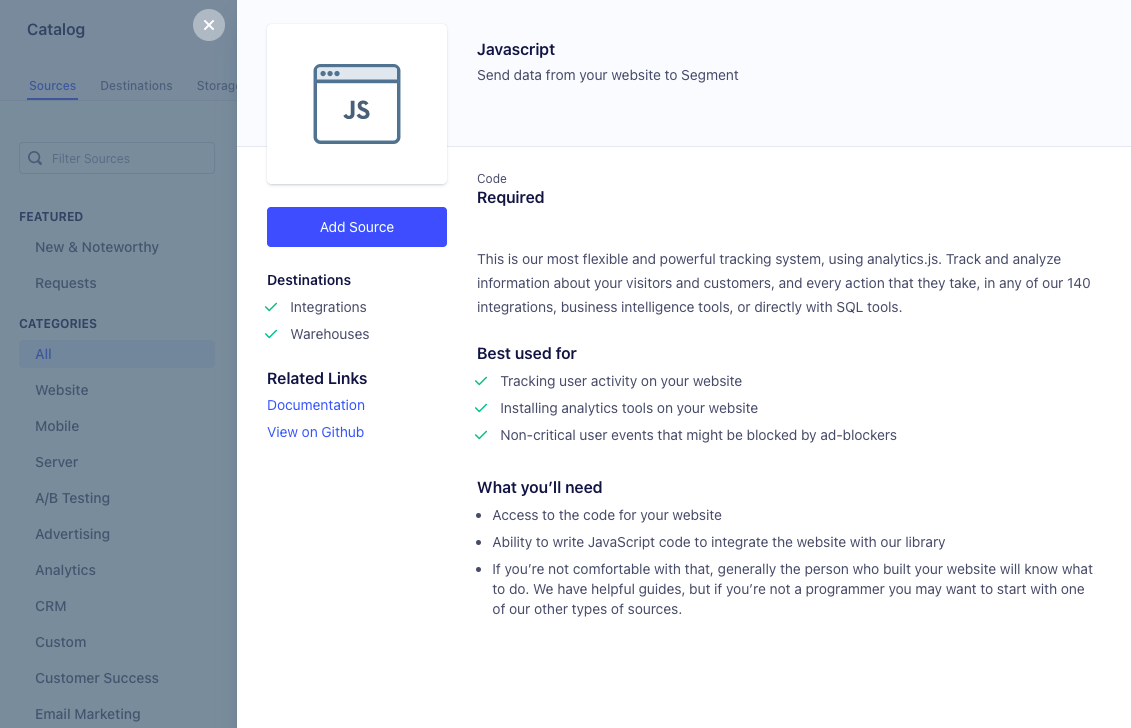Click 'Send data from your website to Segment'

point(607,75)
